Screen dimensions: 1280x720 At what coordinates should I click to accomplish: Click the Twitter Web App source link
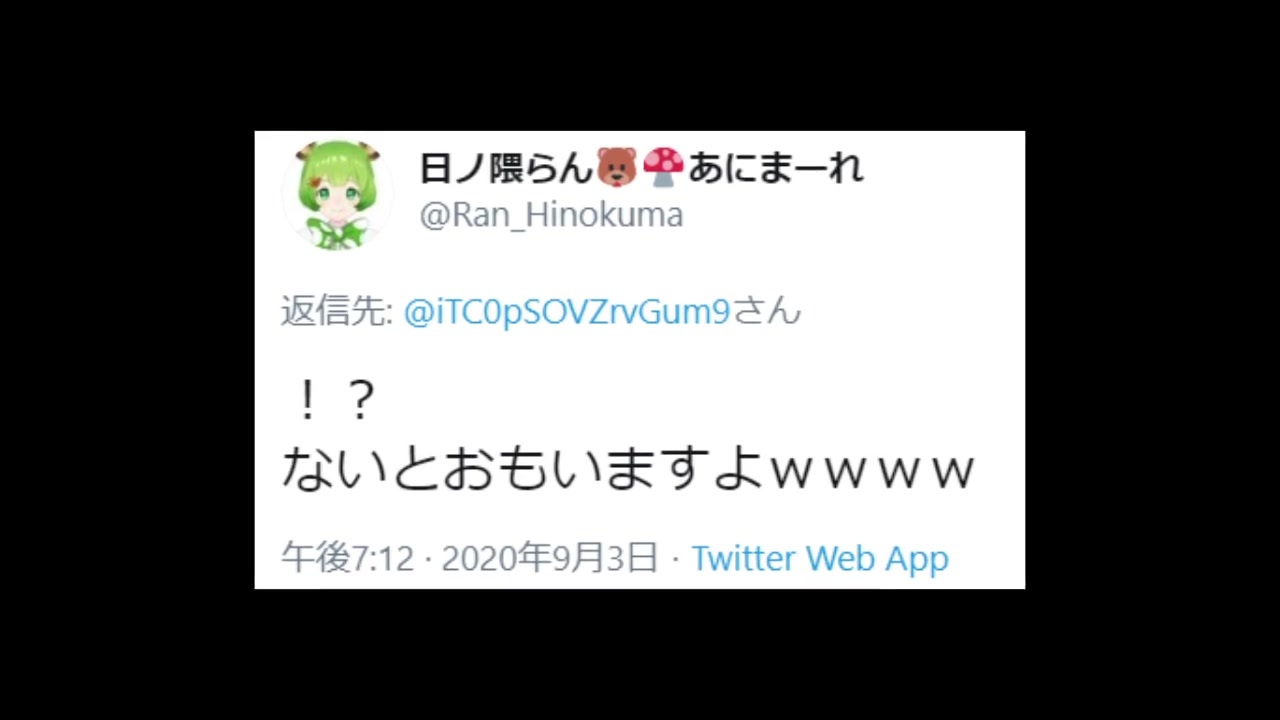(820, 558)
